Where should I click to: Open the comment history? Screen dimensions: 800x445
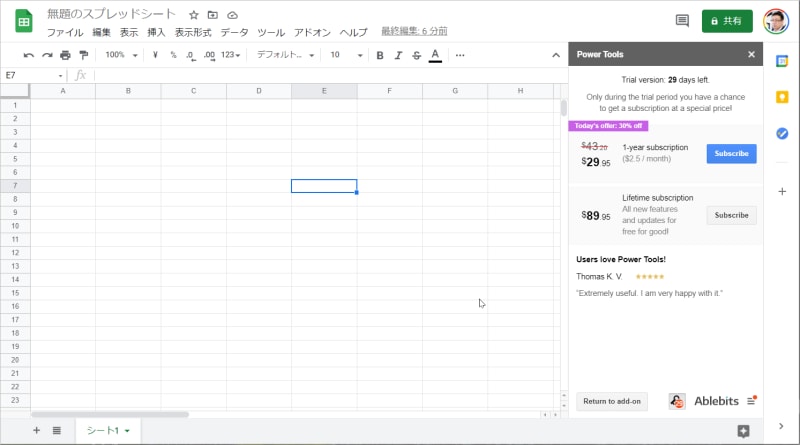682,21
